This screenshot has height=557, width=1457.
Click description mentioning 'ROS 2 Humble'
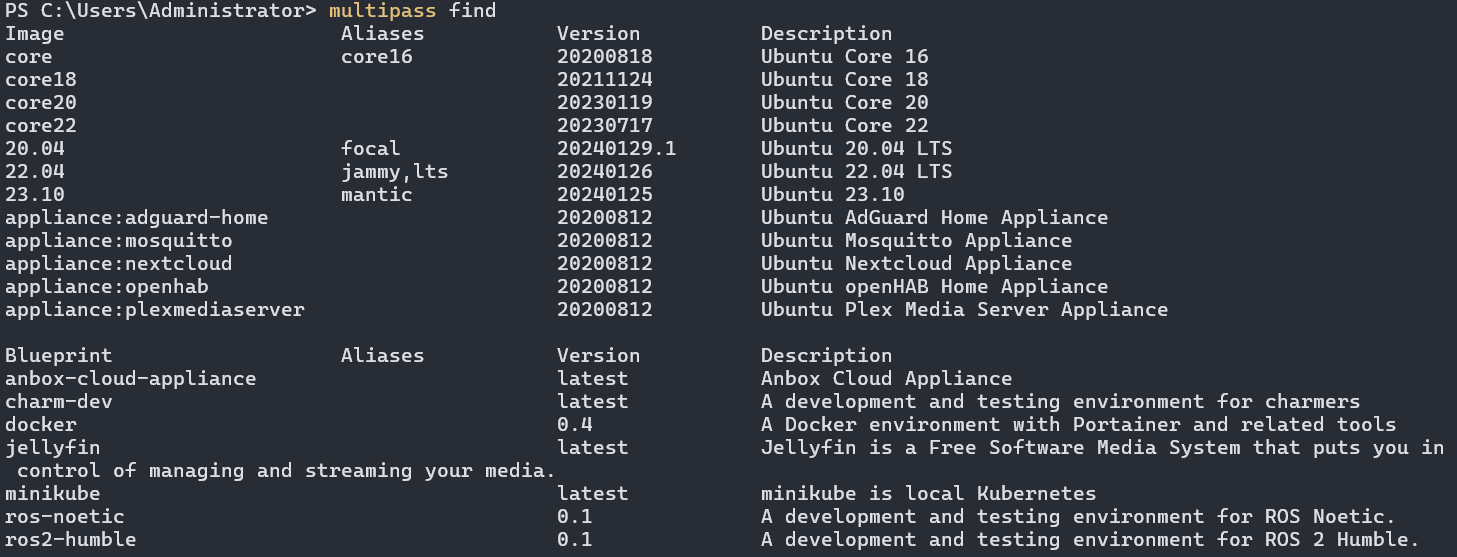click(x=1091, y=539)
